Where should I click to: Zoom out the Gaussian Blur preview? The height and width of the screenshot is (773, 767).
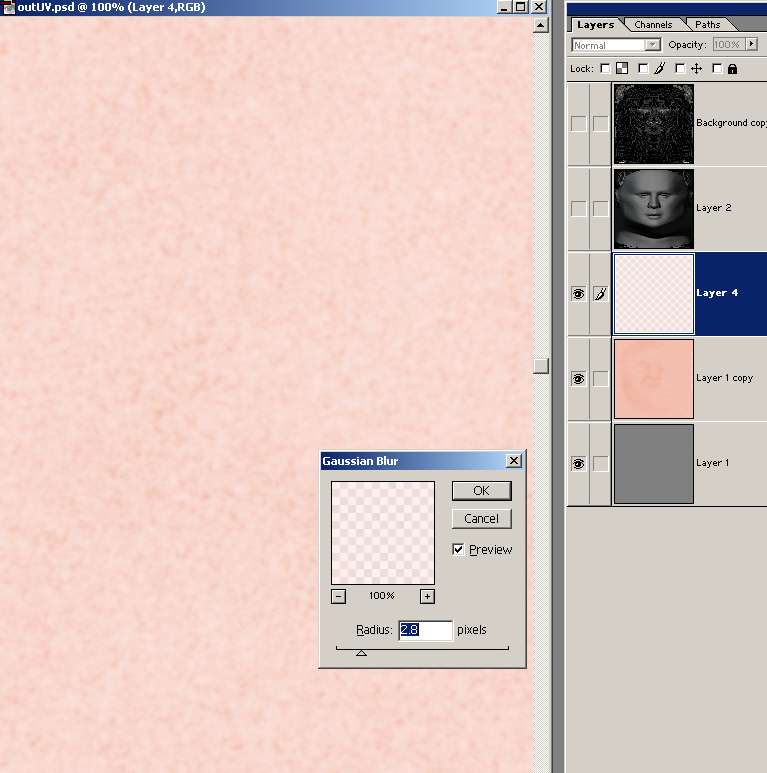[338, 597]
